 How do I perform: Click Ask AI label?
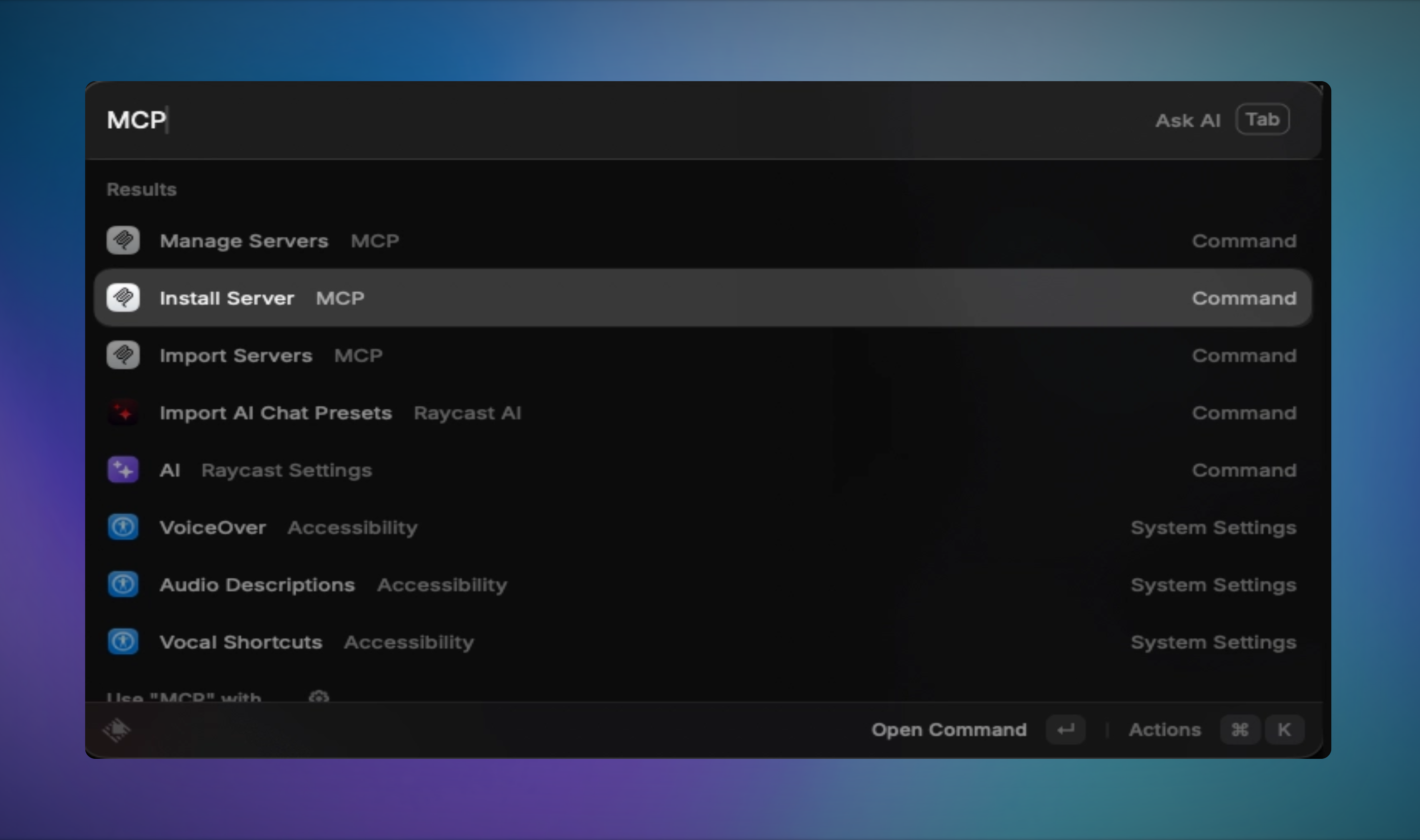click(x=1187, y=120)
